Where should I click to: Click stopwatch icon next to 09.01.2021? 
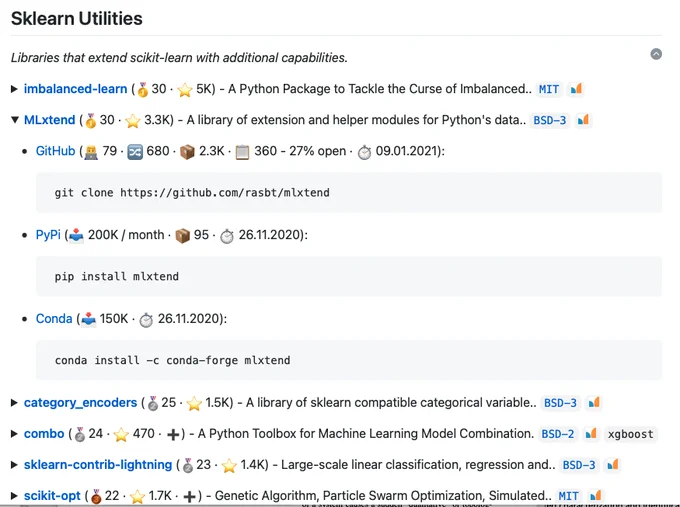coord(364,152)
